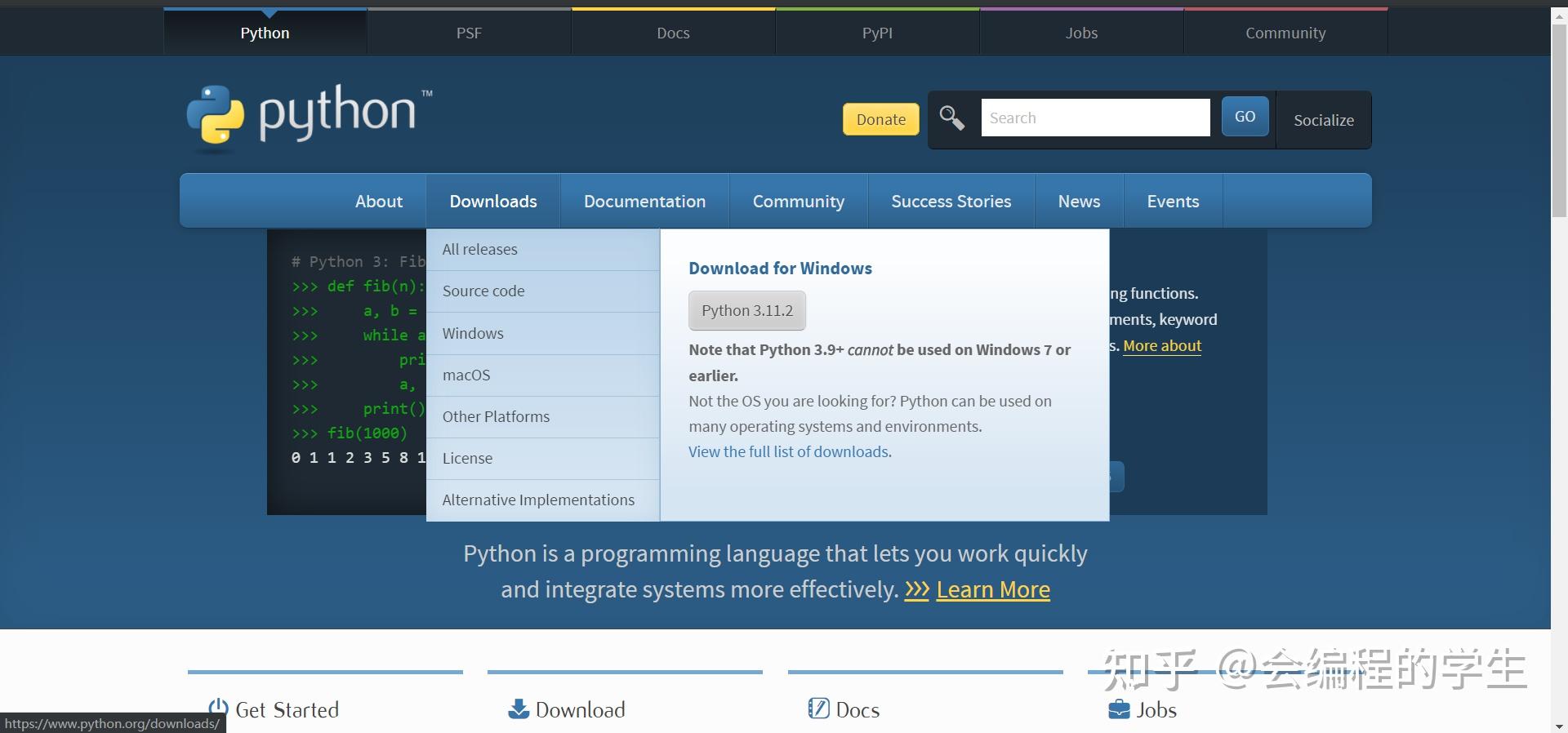Open License from Downloads submenu

(543, 459)
